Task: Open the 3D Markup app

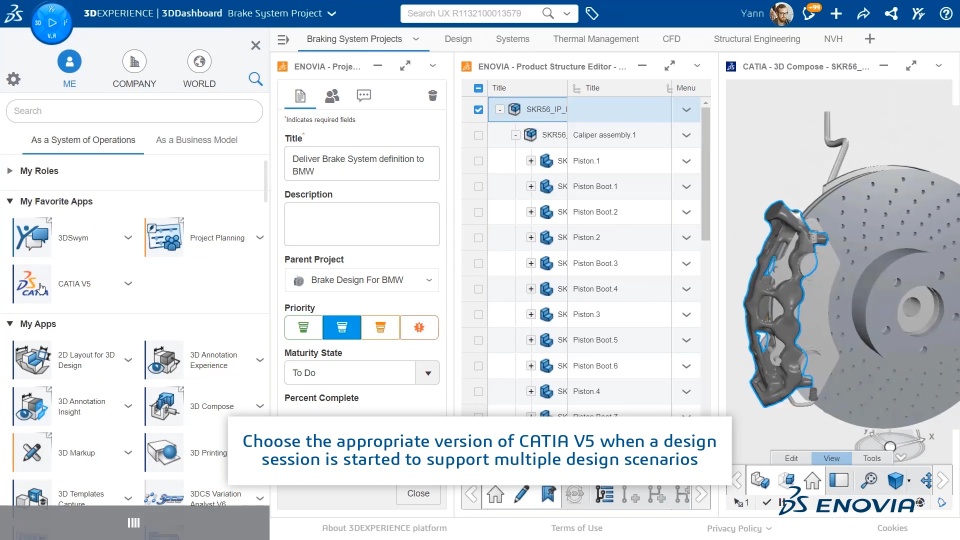Action: (32, 452)
